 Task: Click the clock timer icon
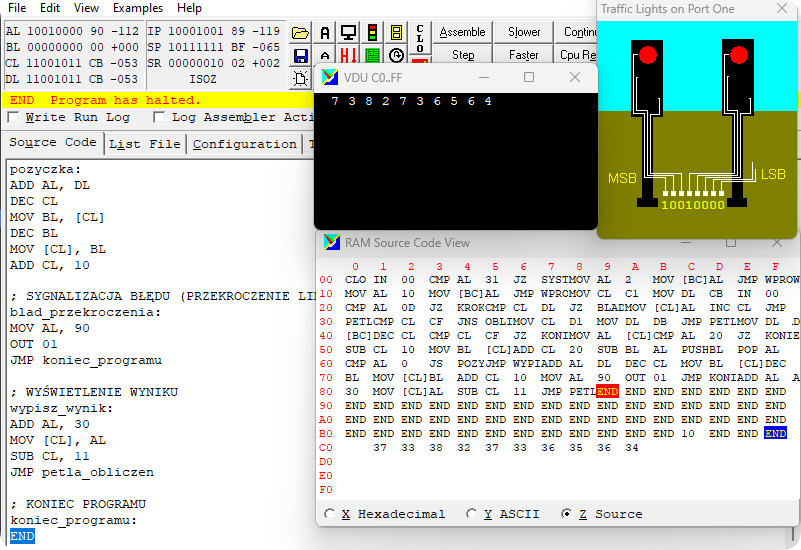[x=396, y=55]
